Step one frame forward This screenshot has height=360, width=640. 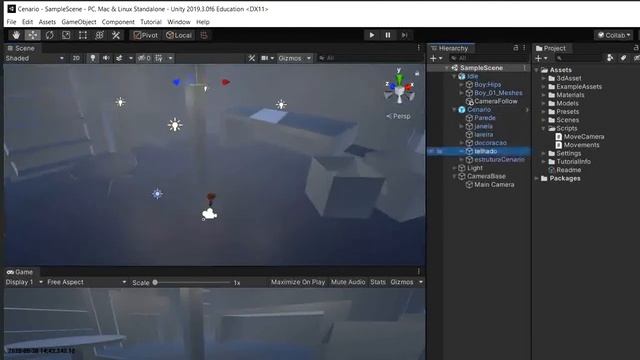404,35
